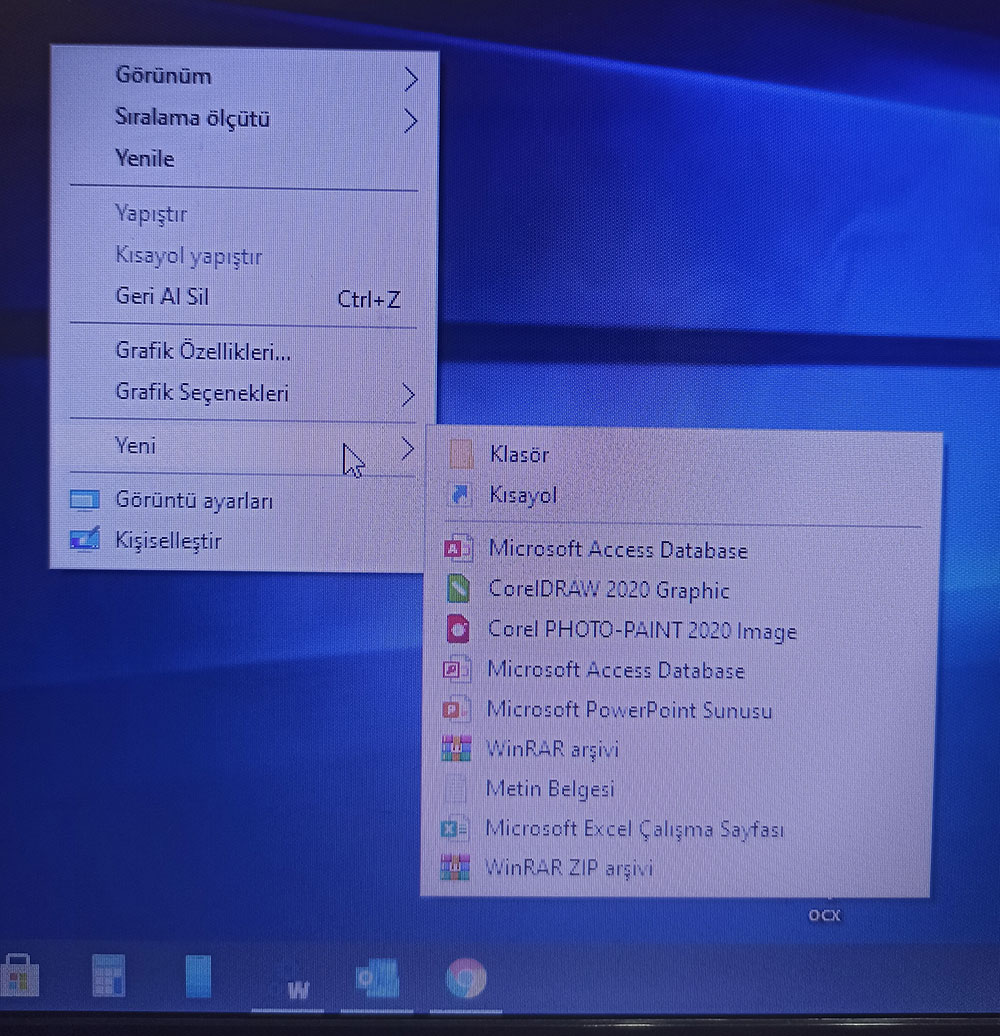Click the Kişiselleştir paintbrush icon
Screen dimensions: 1000x1036
coord(85,539)
